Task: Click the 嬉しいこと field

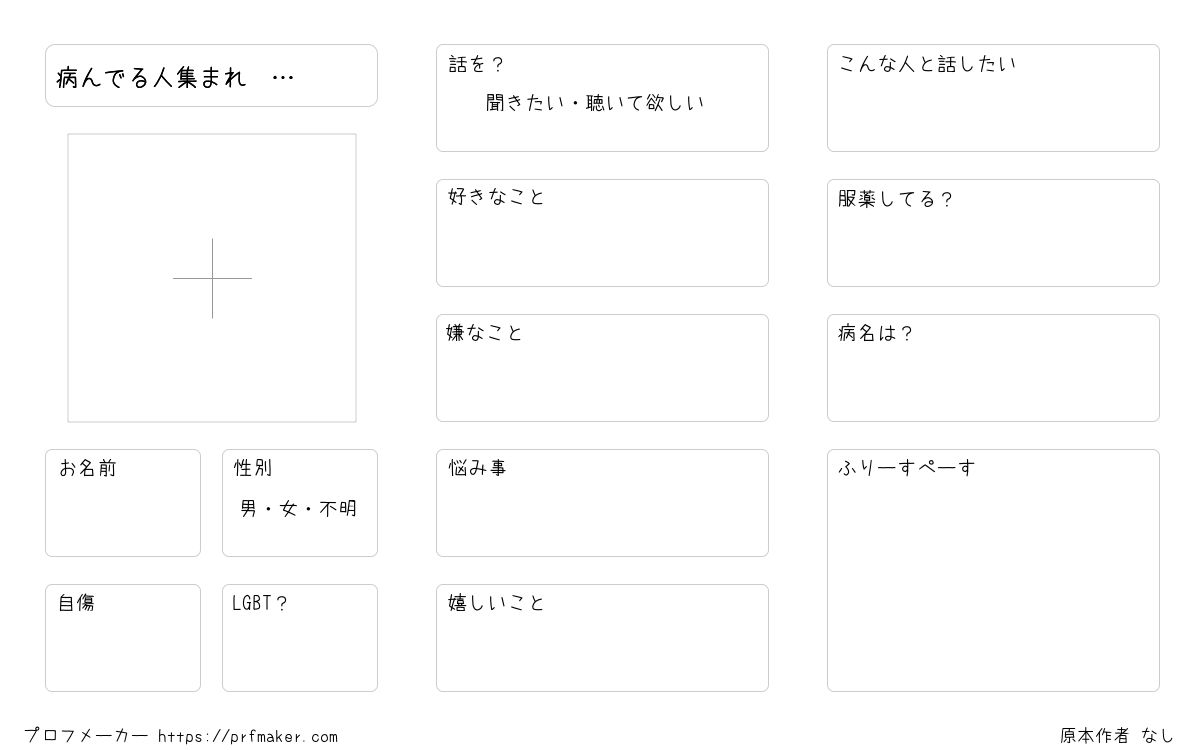Action: tap(602, 637)
